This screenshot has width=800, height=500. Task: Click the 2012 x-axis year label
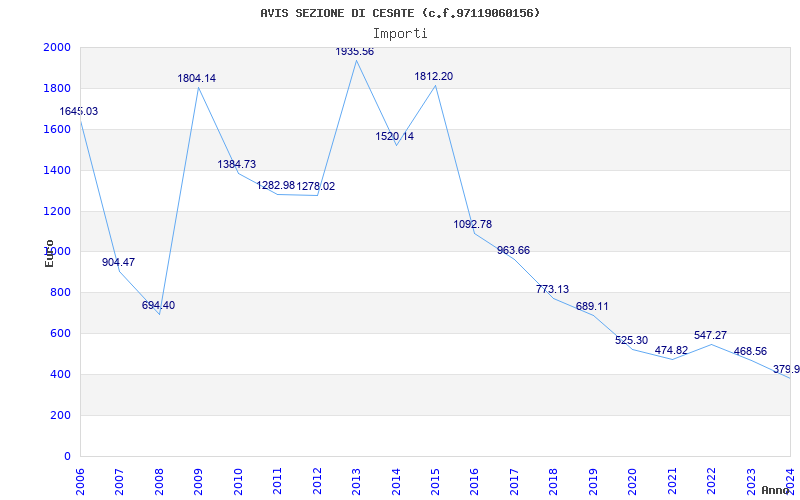pos(317,481)
